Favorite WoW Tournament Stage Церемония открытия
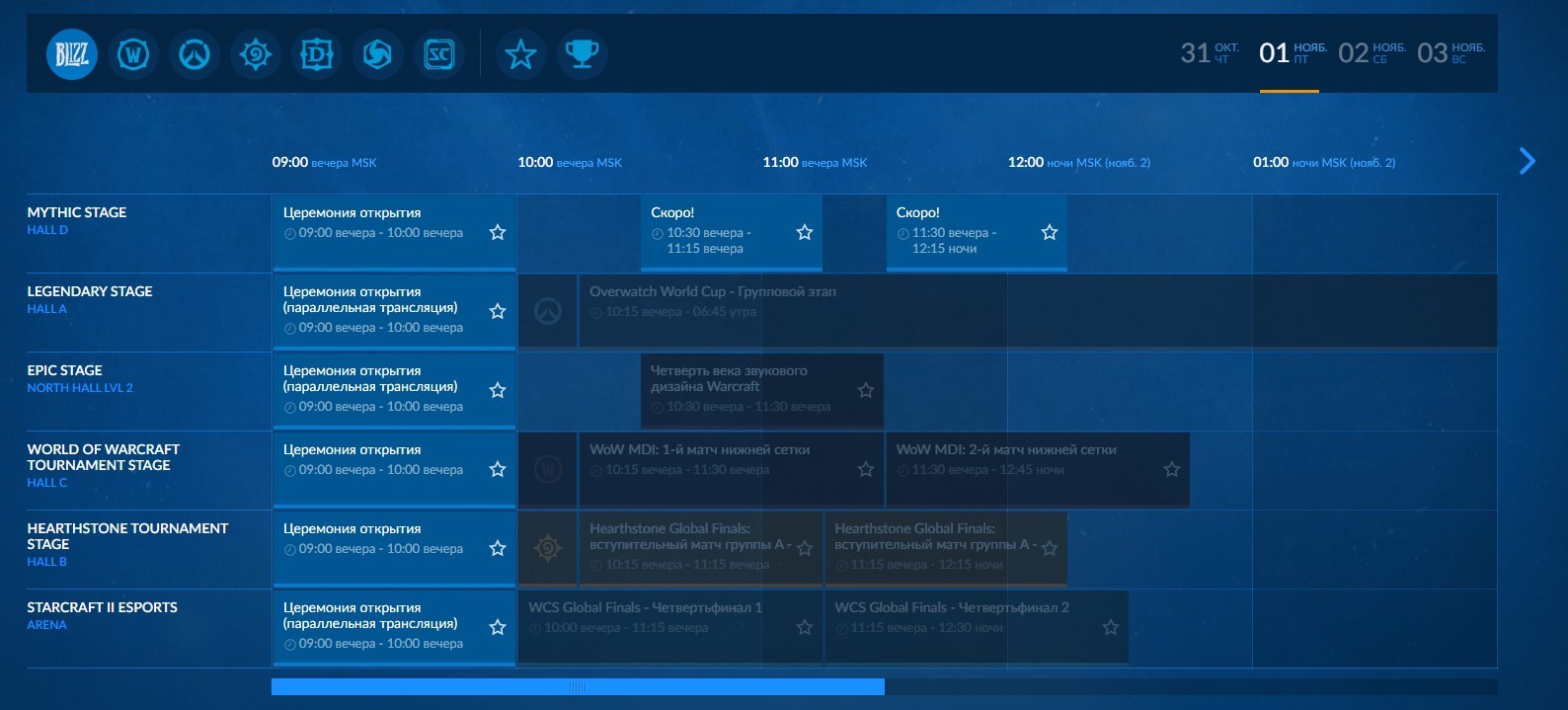This screenshot has width=1568, height=710. pyautogui.click(x=498, y=469)
